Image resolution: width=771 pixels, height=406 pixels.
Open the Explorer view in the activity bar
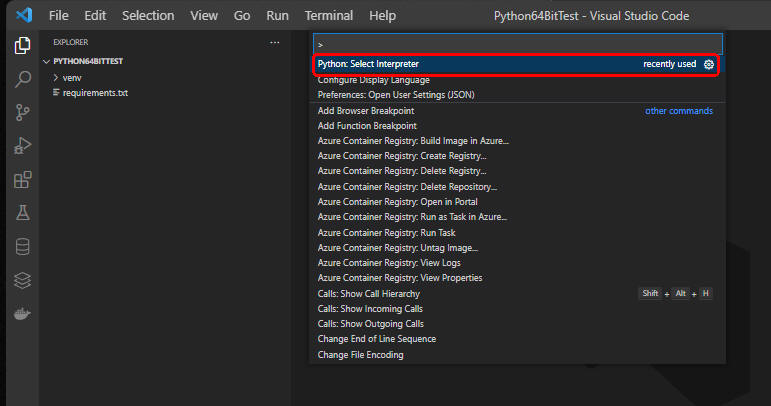23,45
